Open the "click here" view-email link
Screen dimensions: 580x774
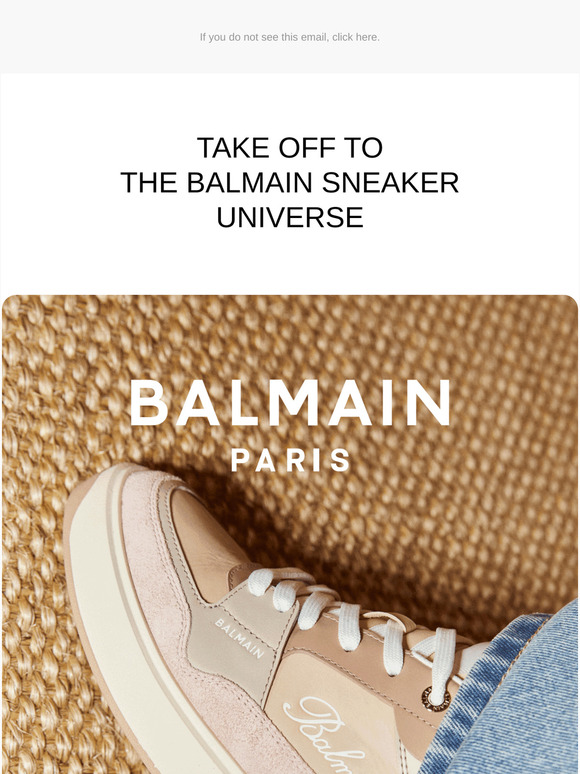tap(355, 37)
